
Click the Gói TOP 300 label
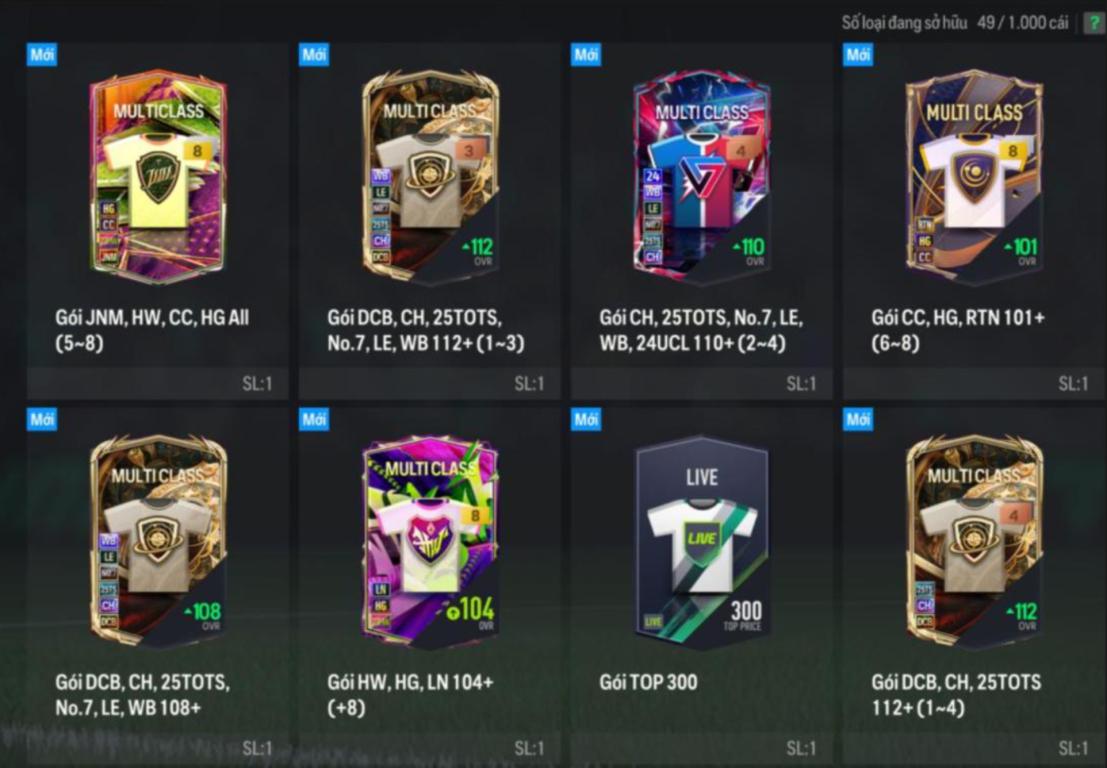648,683
